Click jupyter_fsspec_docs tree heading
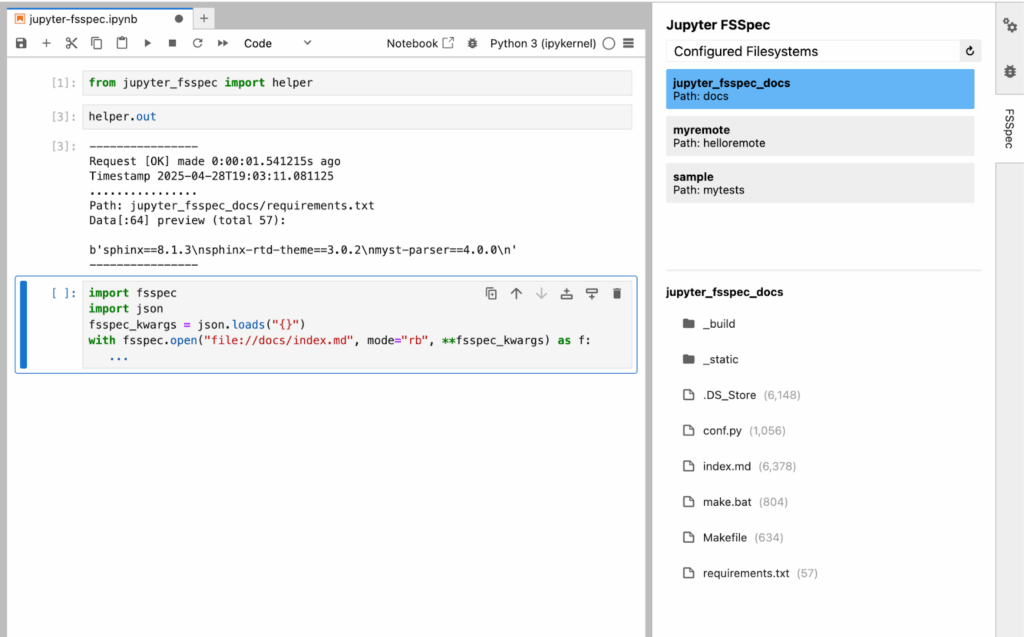Image resolution: width=1024 pixels, height=637 pixels. (724, 292)
